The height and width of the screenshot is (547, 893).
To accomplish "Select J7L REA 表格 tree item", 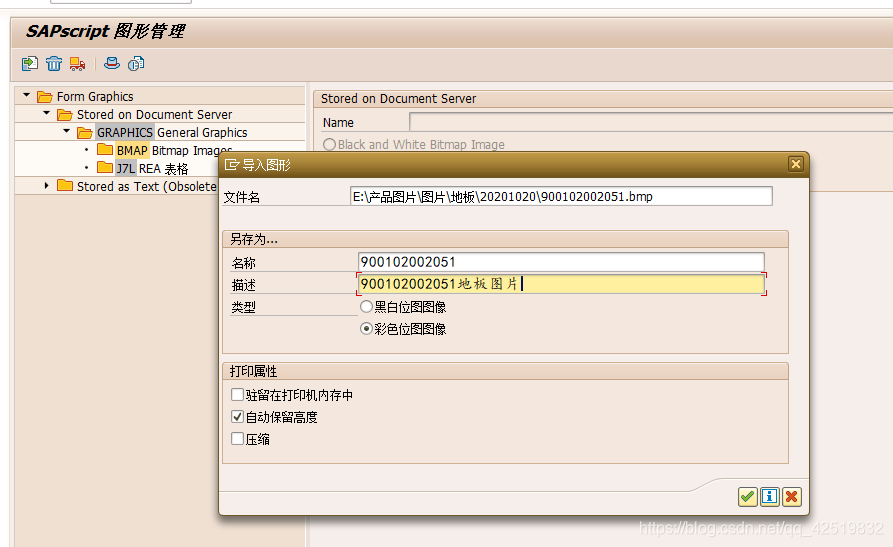I will point(151,169).
